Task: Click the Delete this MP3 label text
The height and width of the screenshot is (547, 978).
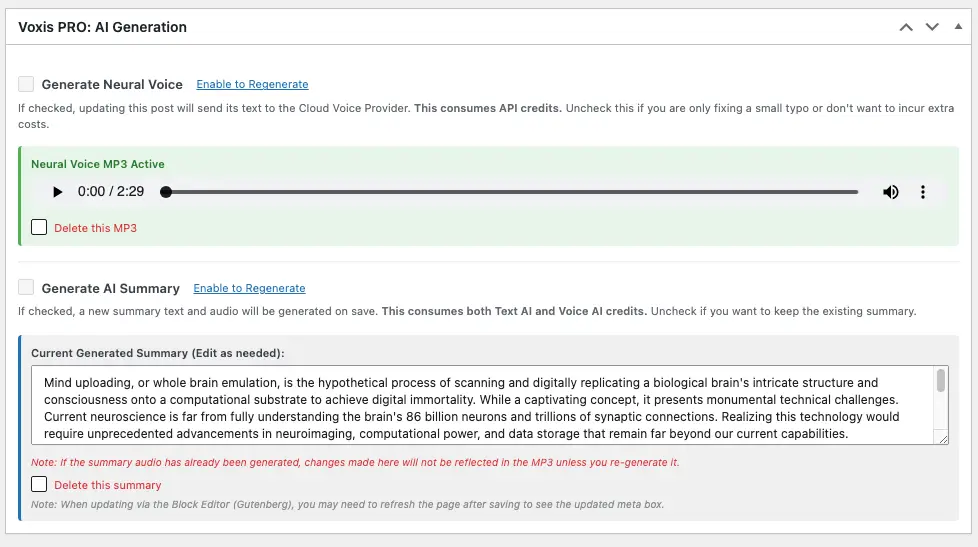Action: click(x=95, y=228)
